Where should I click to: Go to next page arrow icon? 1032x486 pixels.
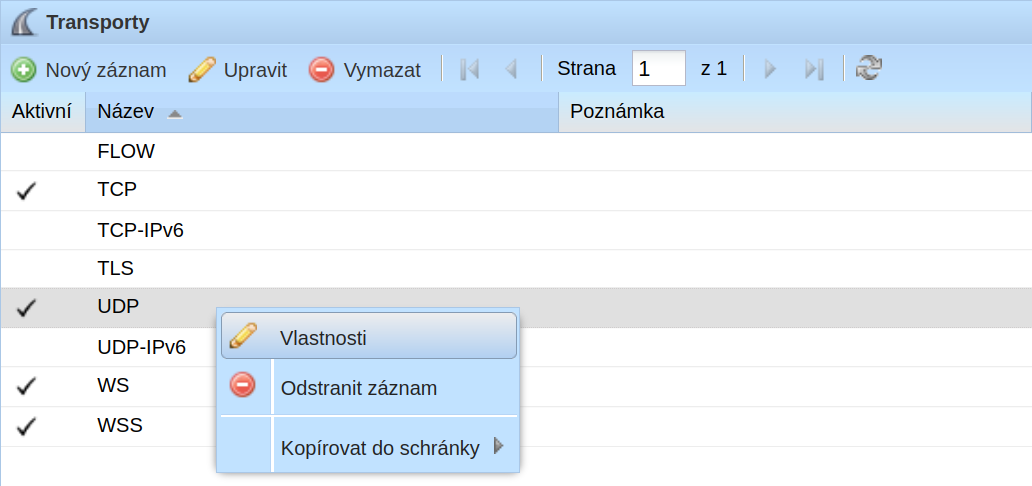pos(770,68)
